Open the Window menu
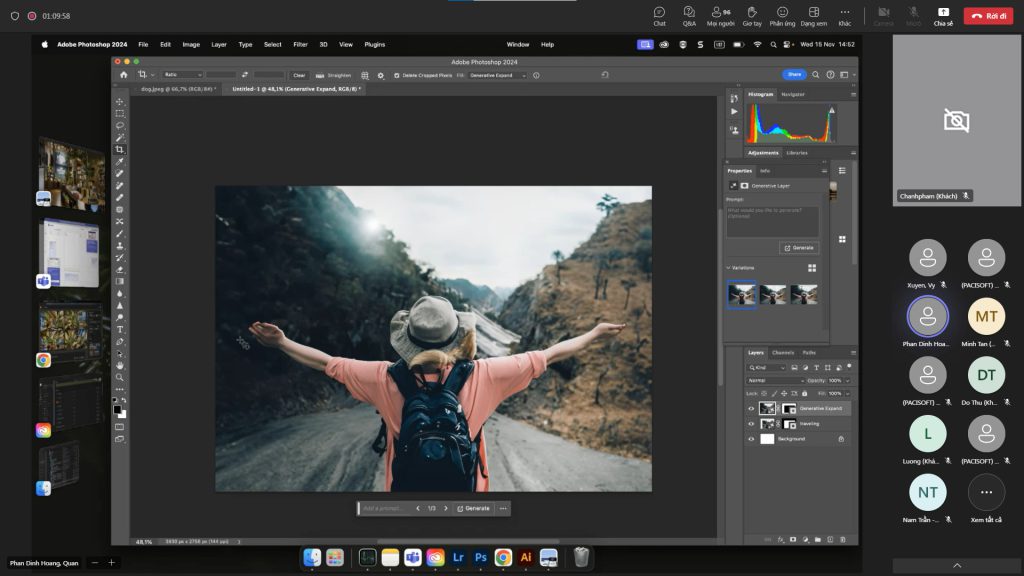The width and height of the screenshot is (1024, 576). click(518, 44)
